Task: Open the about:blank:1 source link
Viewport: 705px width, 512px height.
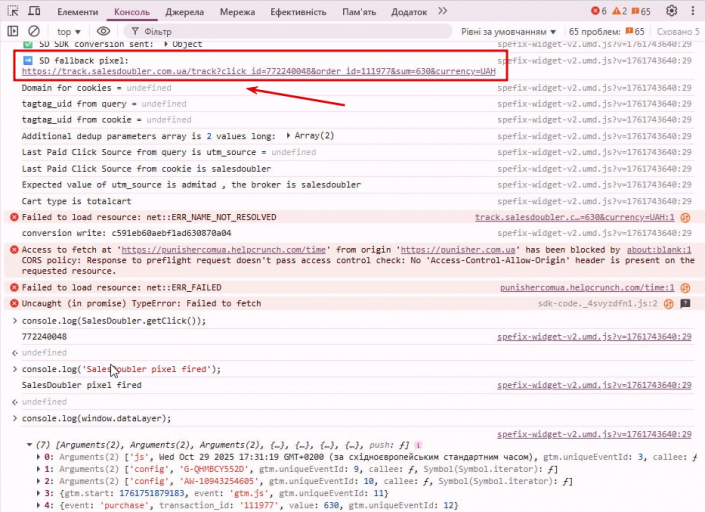Action: click(x=659, y=250)
